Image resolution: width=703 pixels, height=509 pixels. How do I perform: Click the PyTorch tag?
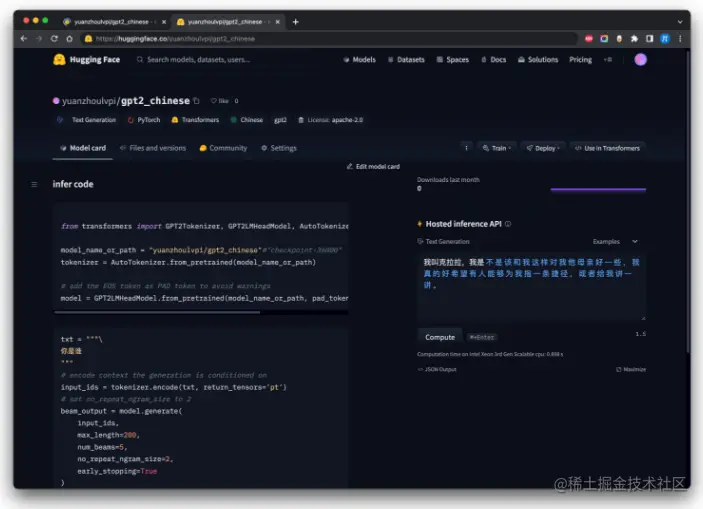(x=144, y=120)
